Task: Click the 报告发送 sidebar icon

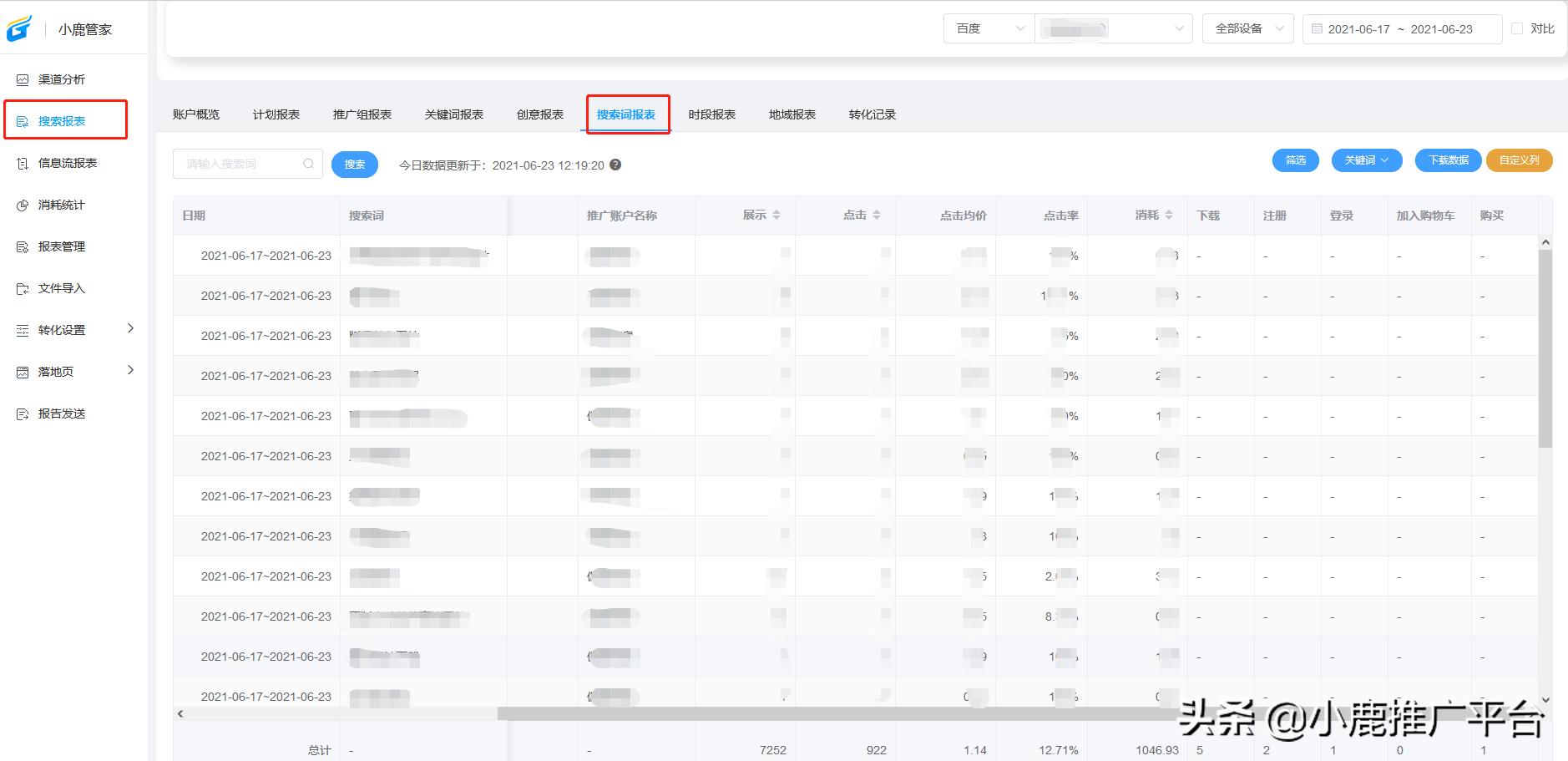Action: pyautogui.click(x=23, y=413)
